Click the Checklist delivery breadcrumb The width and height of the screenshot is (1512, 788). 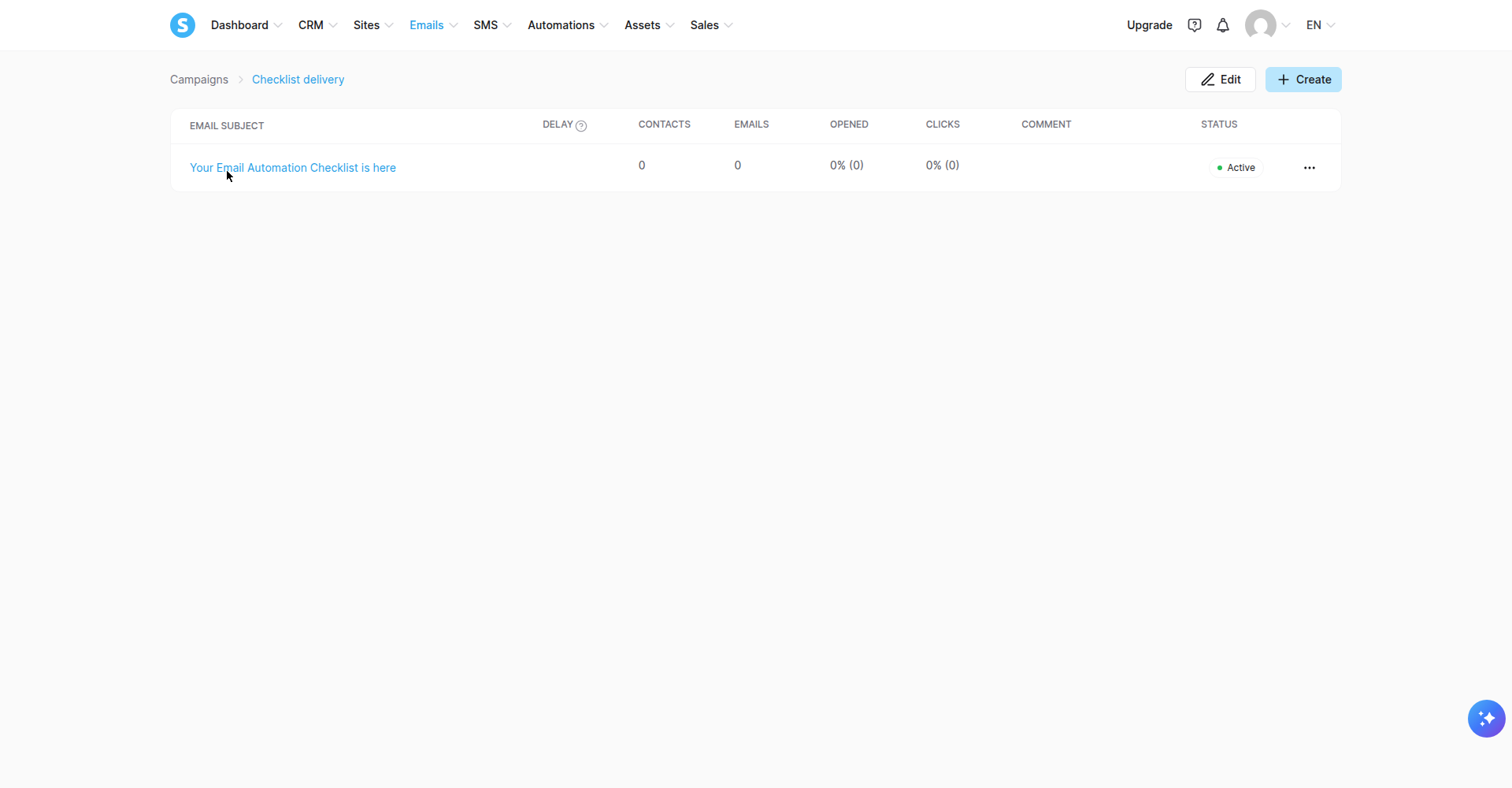pyautogui.click(x=298, y=80)
